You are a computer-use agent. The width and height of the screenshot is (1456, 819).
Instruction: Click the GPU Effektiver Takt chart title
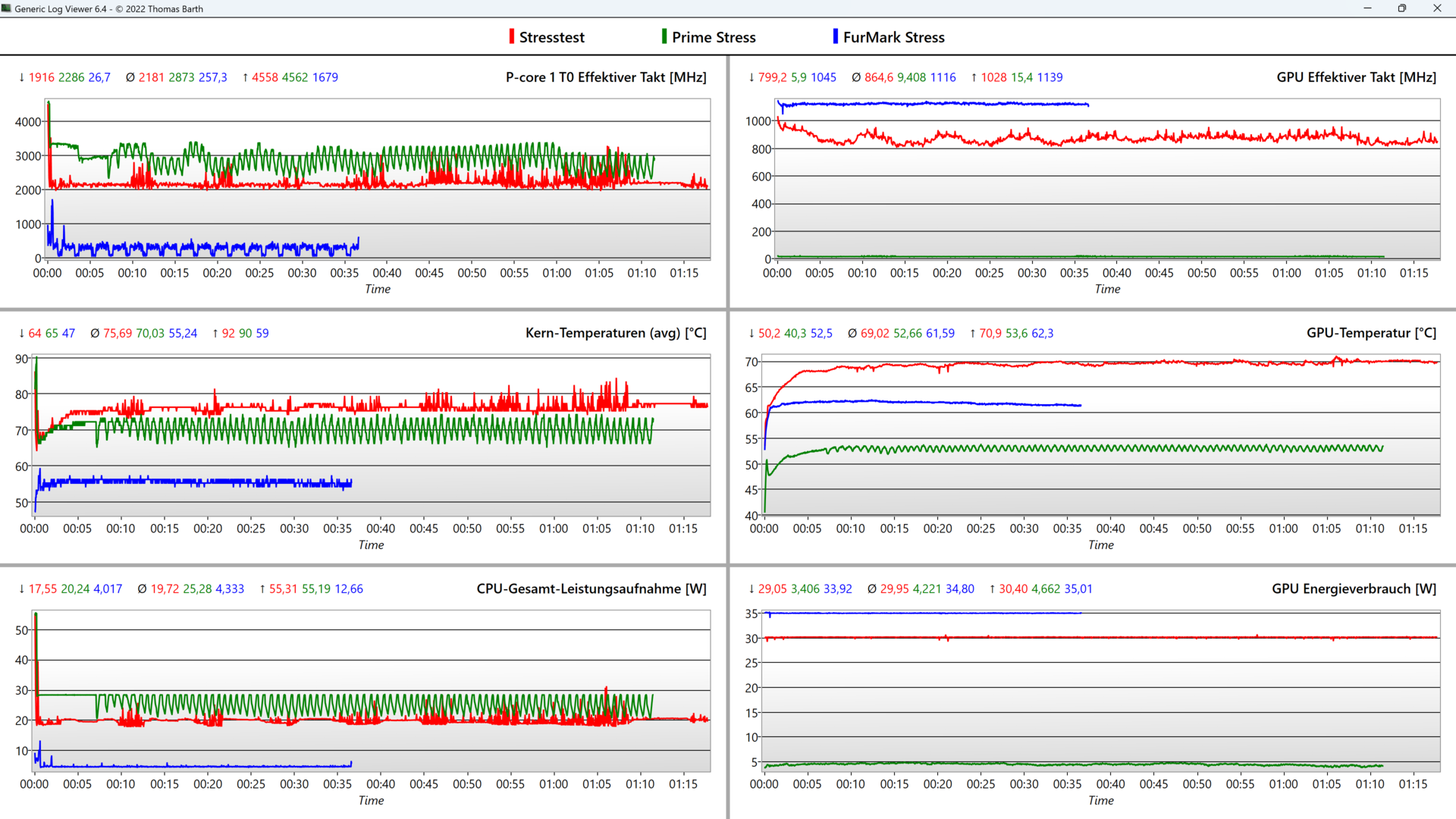pyautogui.click(x=1356, y=77)
